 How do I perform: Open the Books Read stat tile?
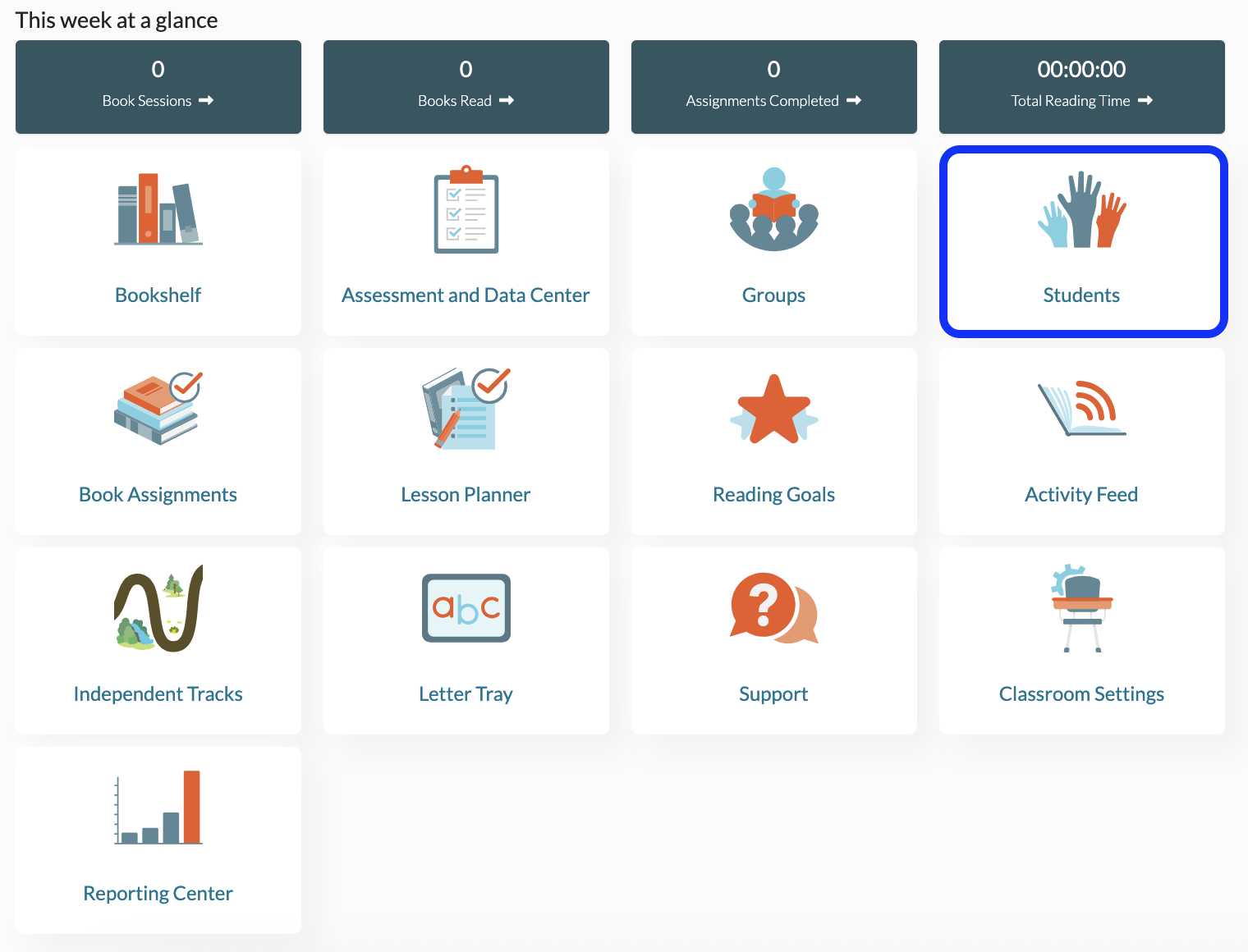point(466,87)
